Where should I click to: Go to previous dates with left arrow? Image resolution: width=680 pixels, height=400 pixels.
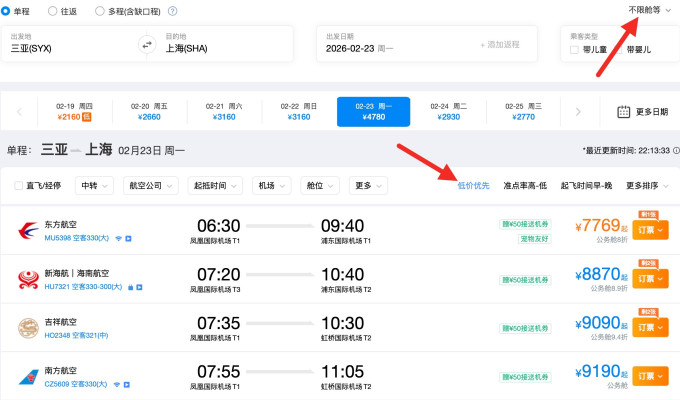19,111
